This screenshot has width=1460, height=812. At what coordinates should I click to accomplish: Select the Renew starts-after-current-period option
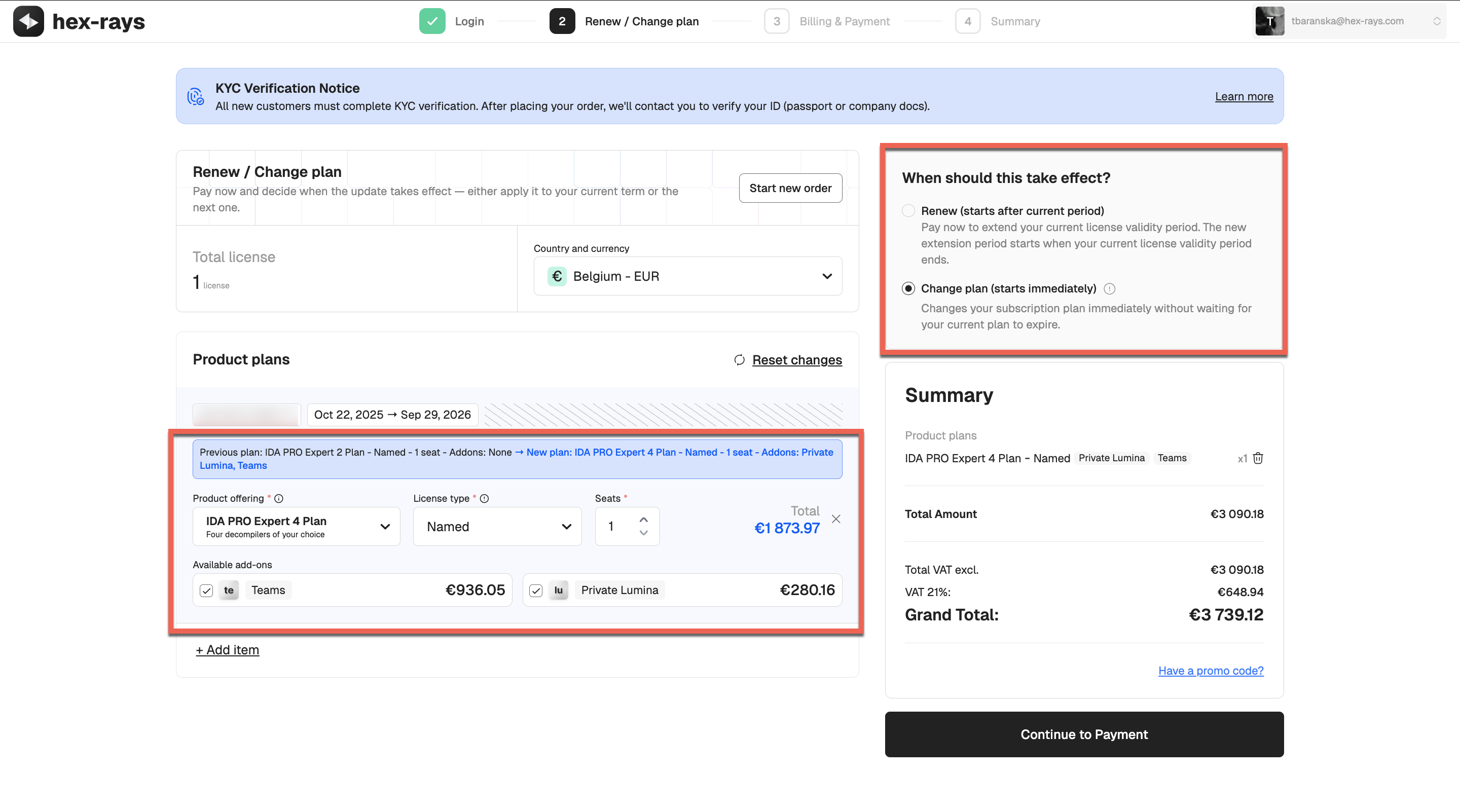pos(908,210)
